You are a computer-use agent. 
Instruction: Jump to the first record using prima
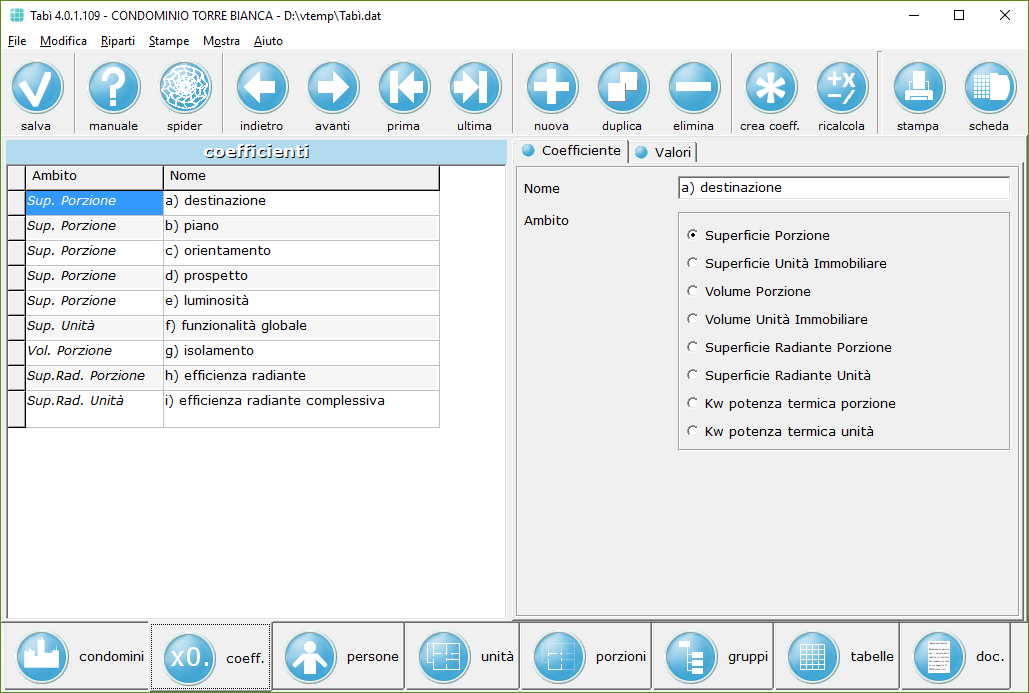click(404, 88)
